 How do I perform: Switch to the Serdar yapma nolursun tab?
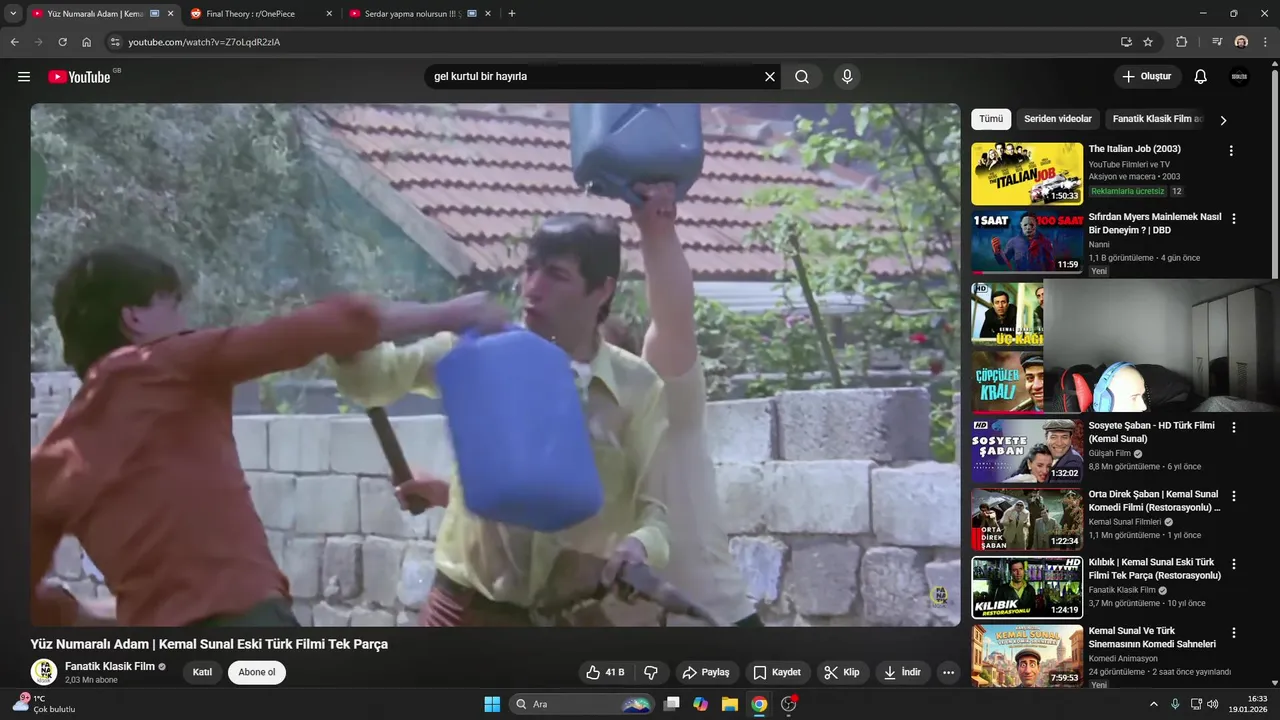point(420,14)
